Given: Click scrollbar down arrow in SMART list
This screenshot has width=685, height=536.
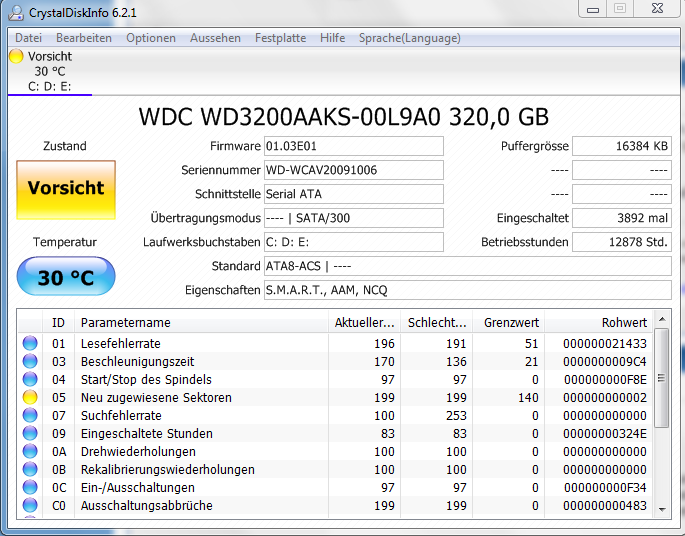Looking at the screenshot, I should pyautogui.click(x=662, y=510).
